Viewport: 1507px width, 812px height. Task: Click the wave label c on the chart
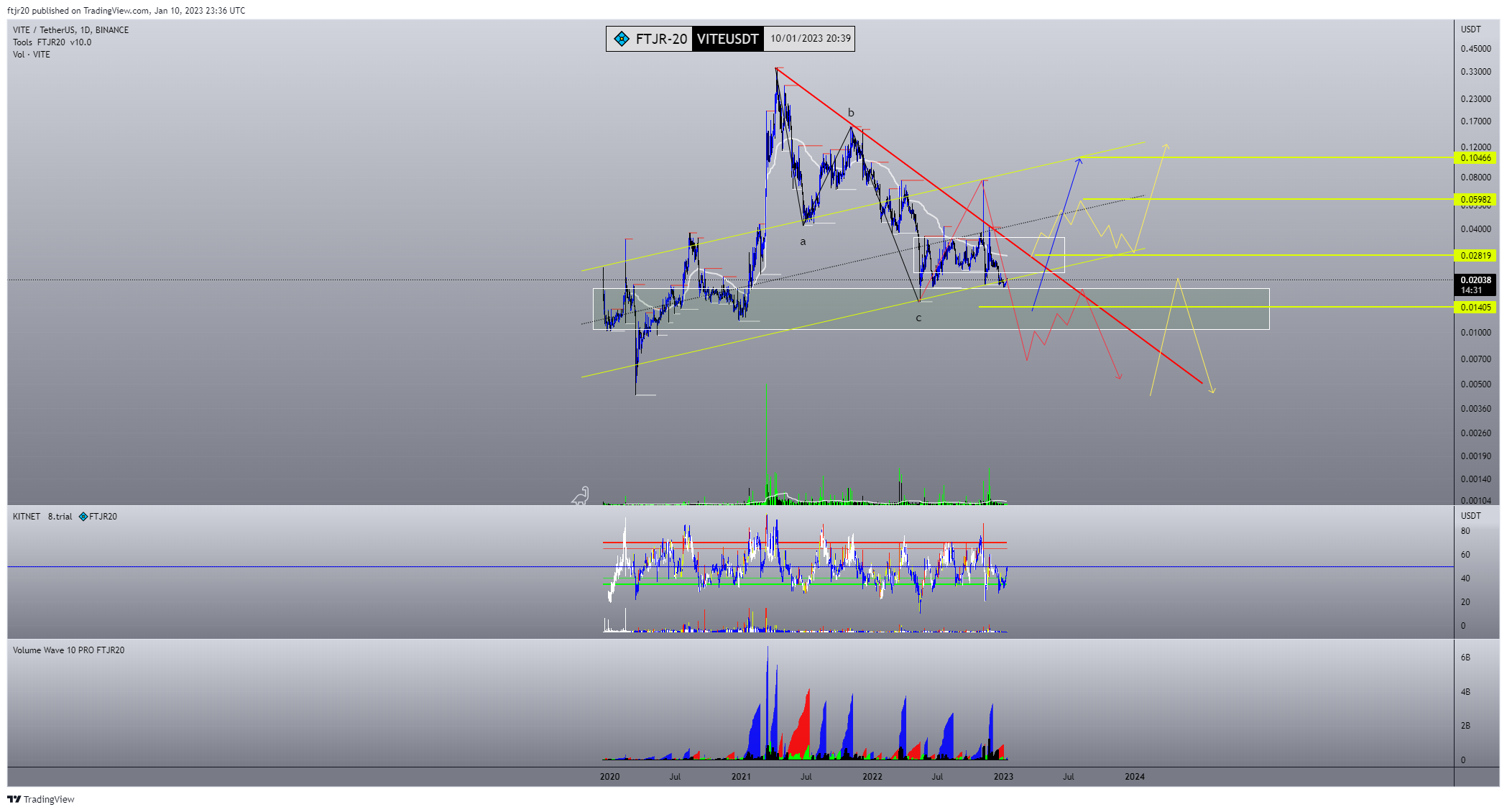[918, 318]
